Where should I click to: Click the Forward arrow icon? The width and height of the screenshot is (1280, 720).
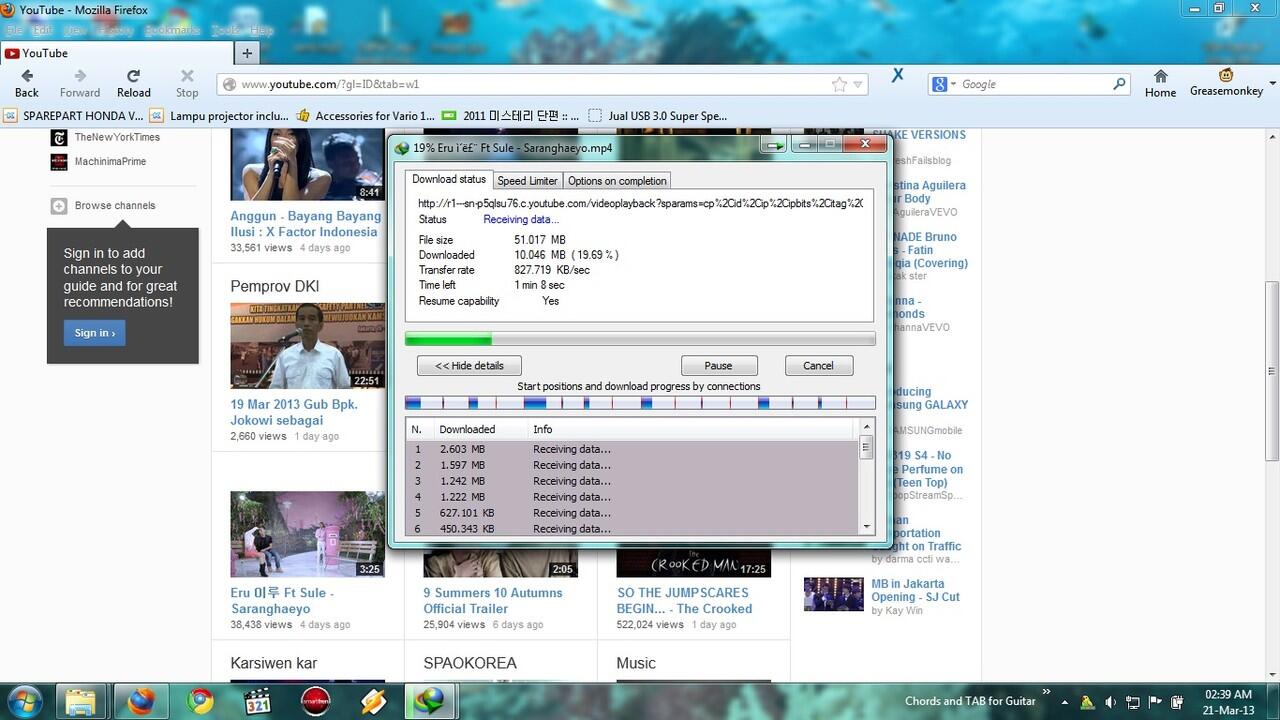click(80, 76)
